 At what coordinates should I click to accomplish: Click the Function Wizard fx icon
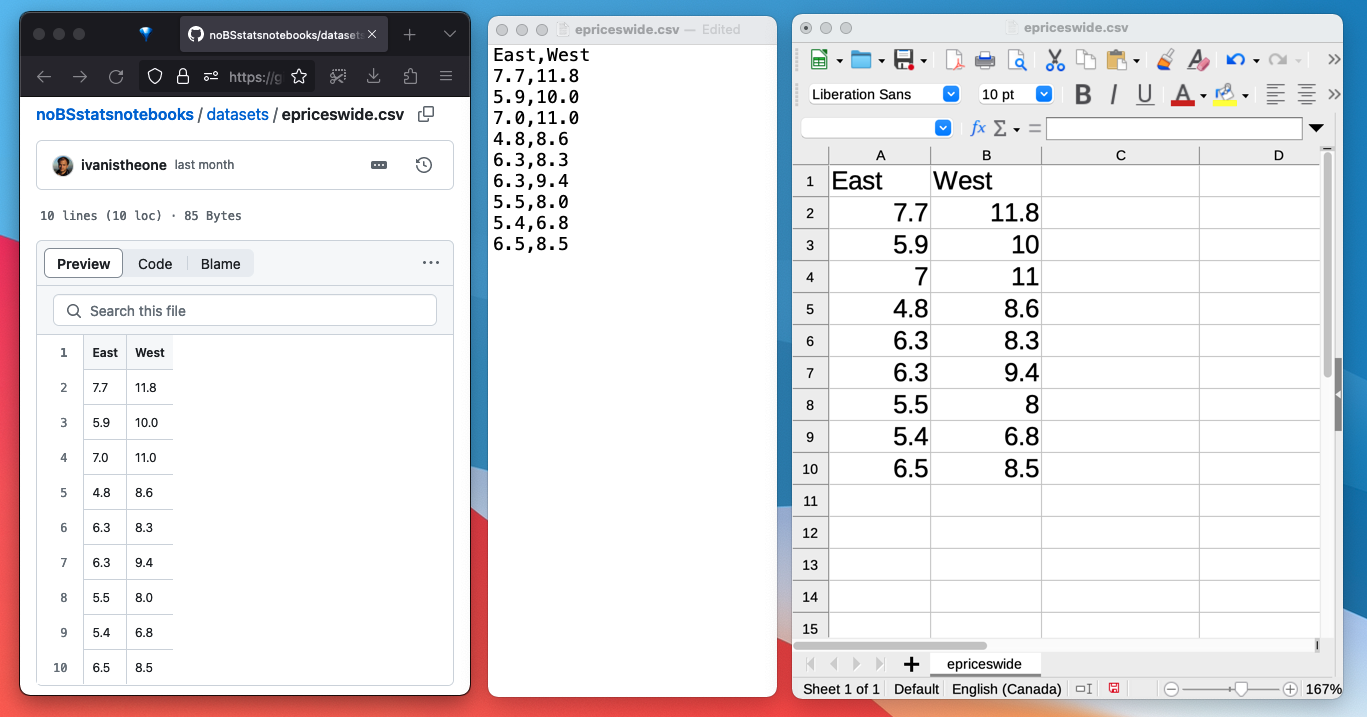(x=977, y=128)
